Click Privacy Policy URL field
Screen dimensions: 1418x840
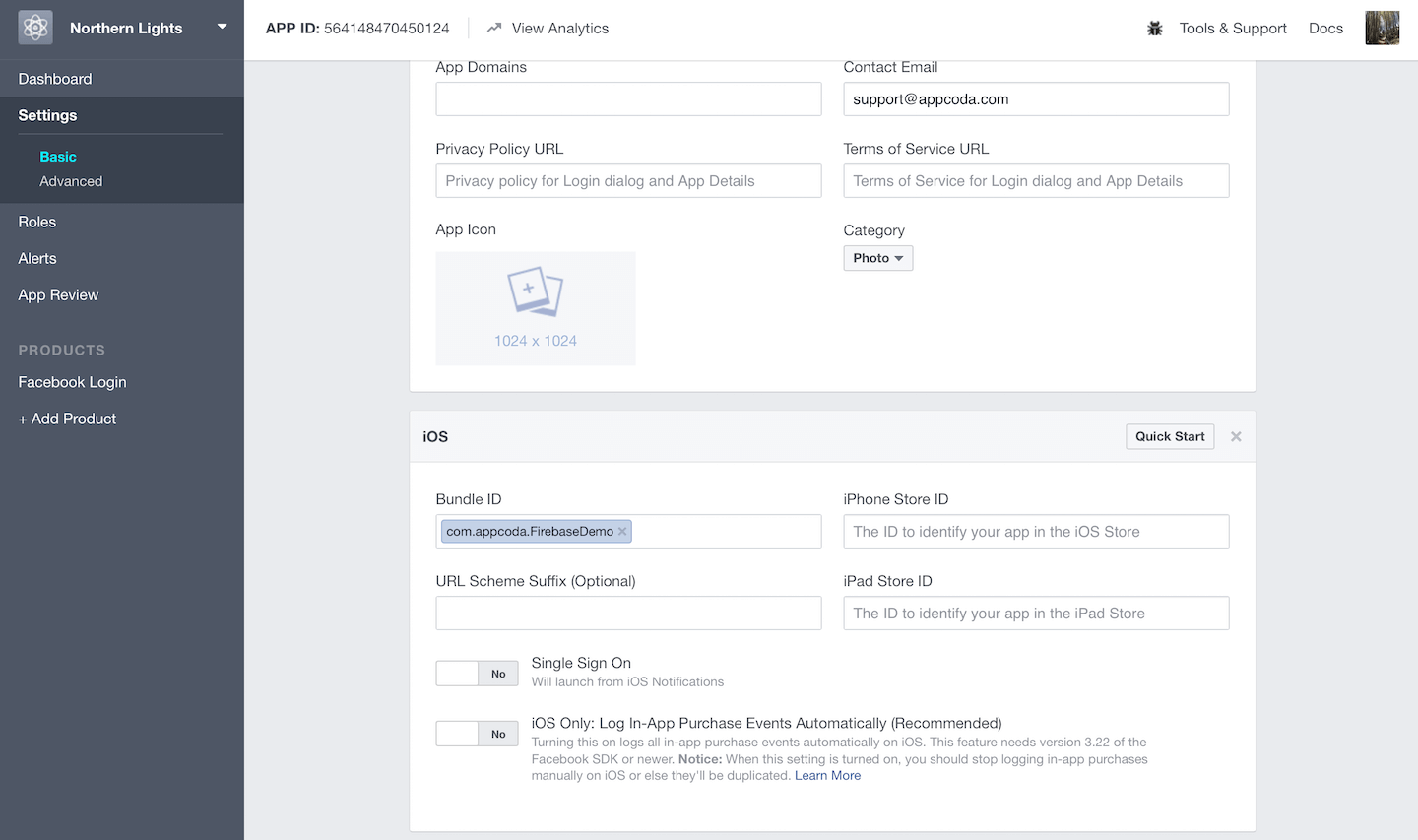point(628,180)
